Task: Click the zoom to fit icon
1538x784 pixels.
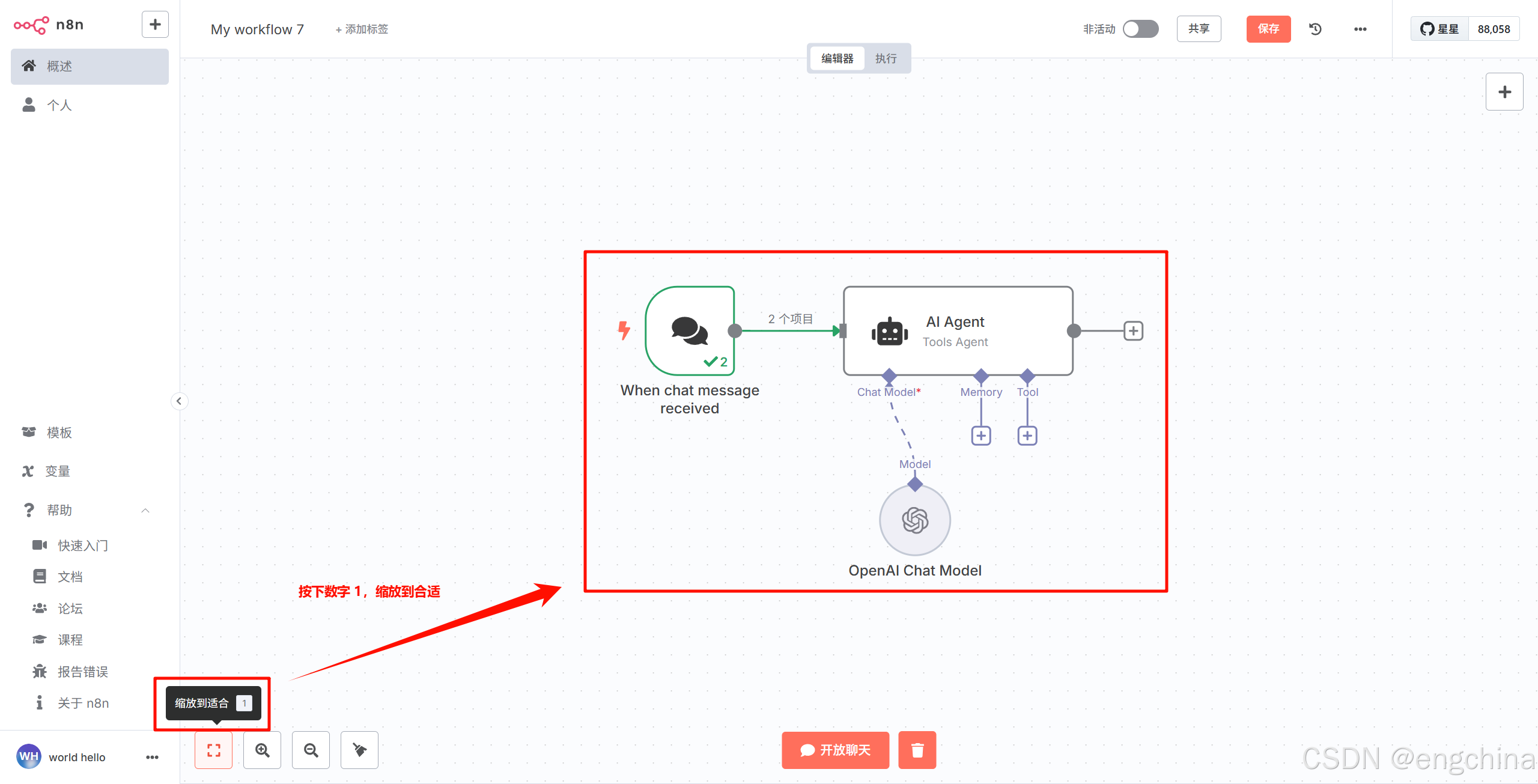Action: click(213, 750)
